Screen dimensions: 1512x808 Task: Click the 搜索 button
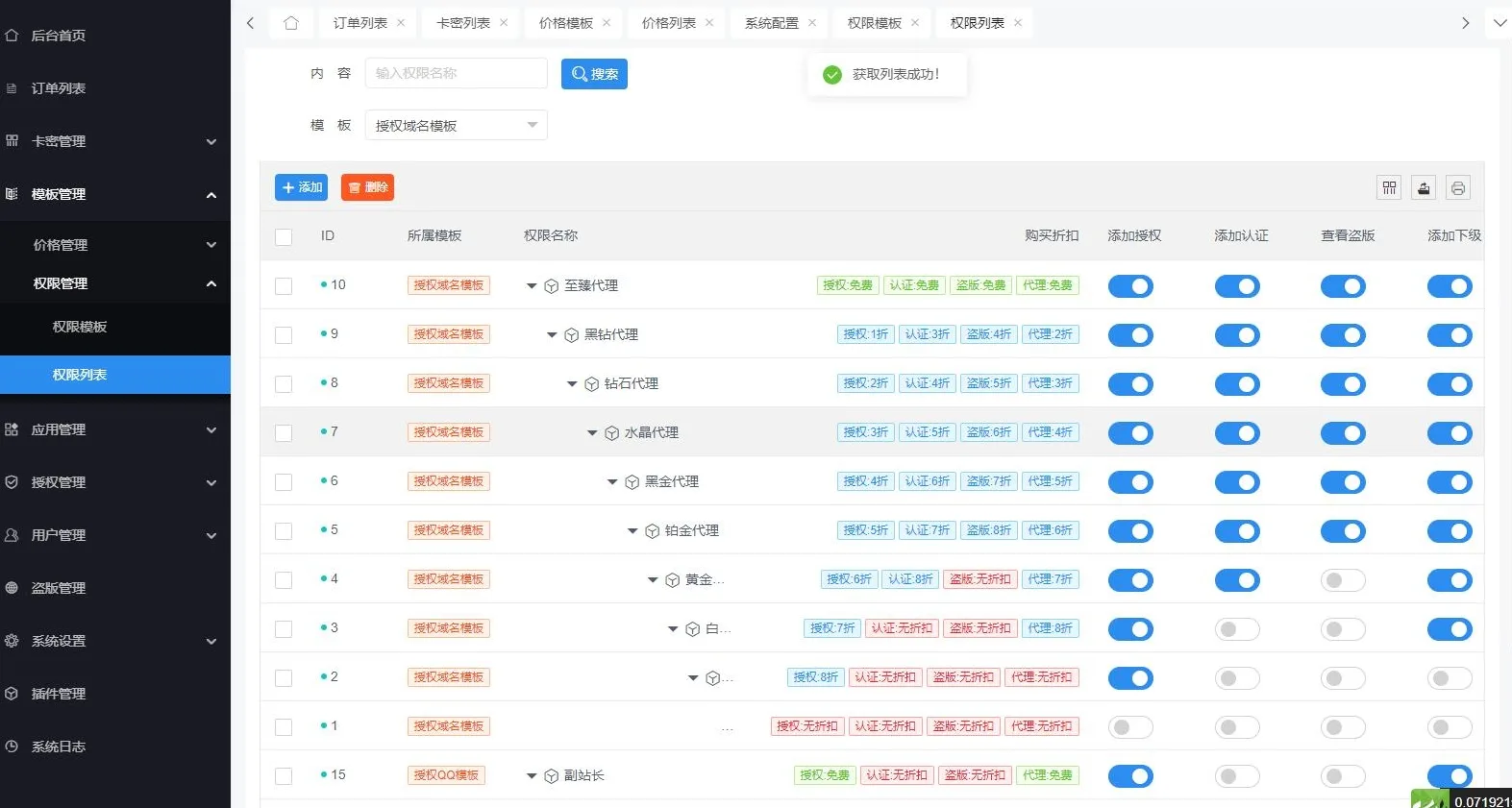(x=594, y=74)
